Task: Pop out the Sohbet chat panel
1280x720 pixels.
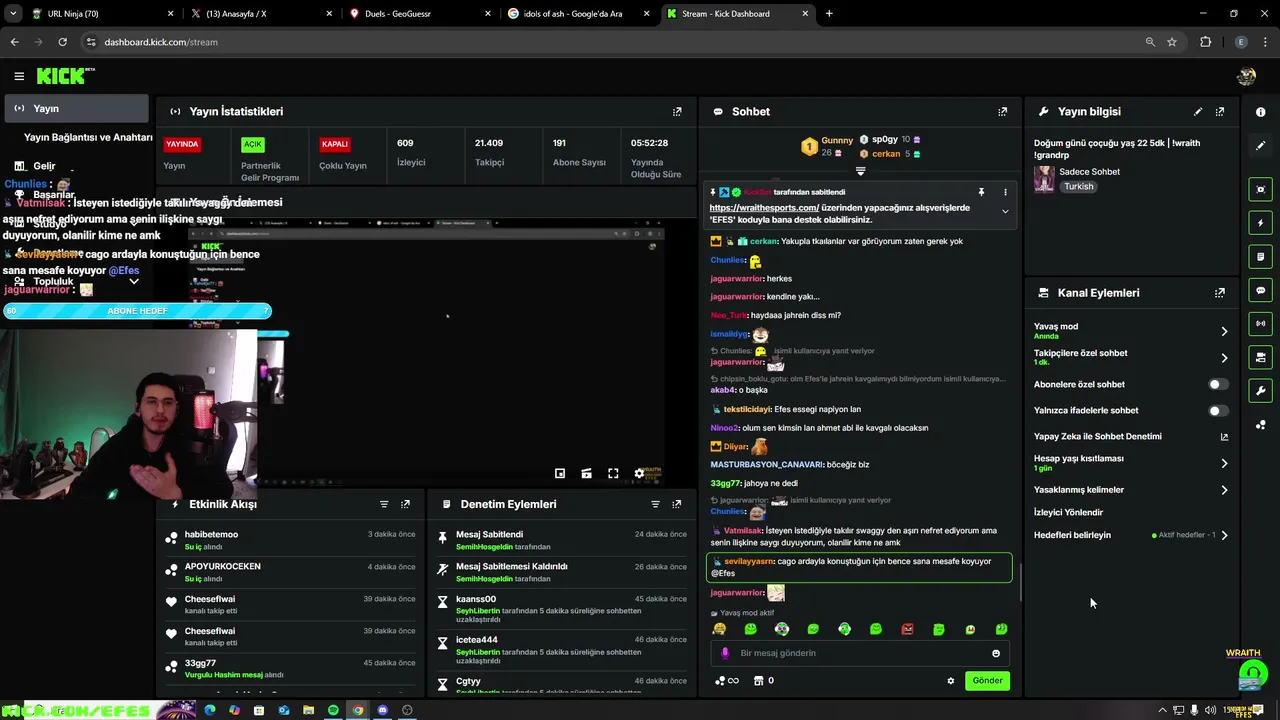Action: point(1003,112)
